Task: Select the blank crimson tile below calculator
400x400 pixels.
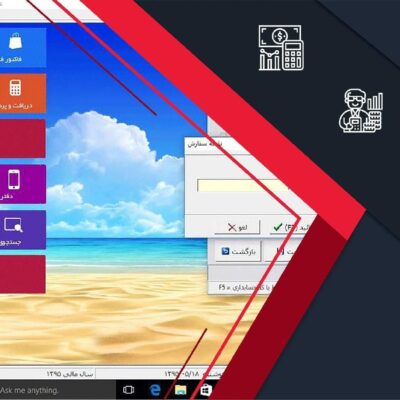Action: pos(23,139)
